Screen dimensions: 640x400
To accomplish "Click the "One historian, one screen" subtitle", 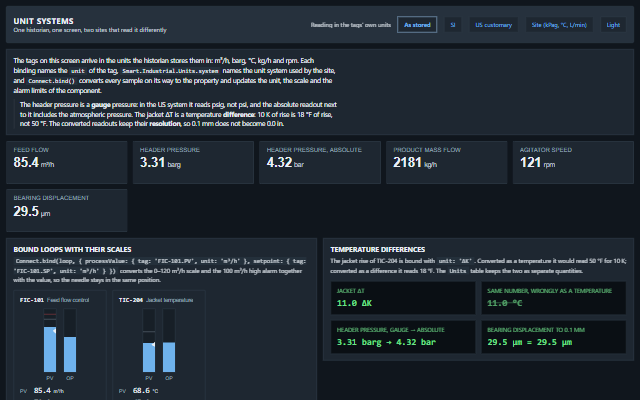I will pos(90,30).
